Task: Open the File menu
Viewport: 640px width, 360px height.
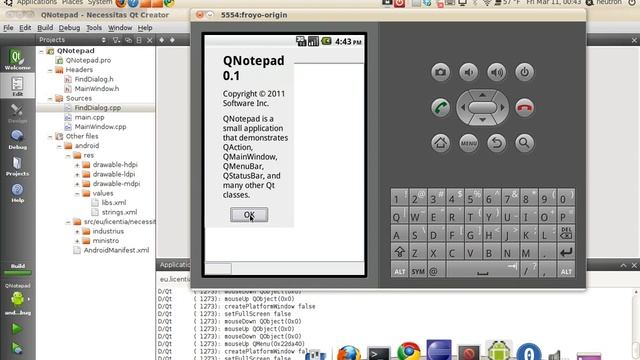Action: coord(8,28)
